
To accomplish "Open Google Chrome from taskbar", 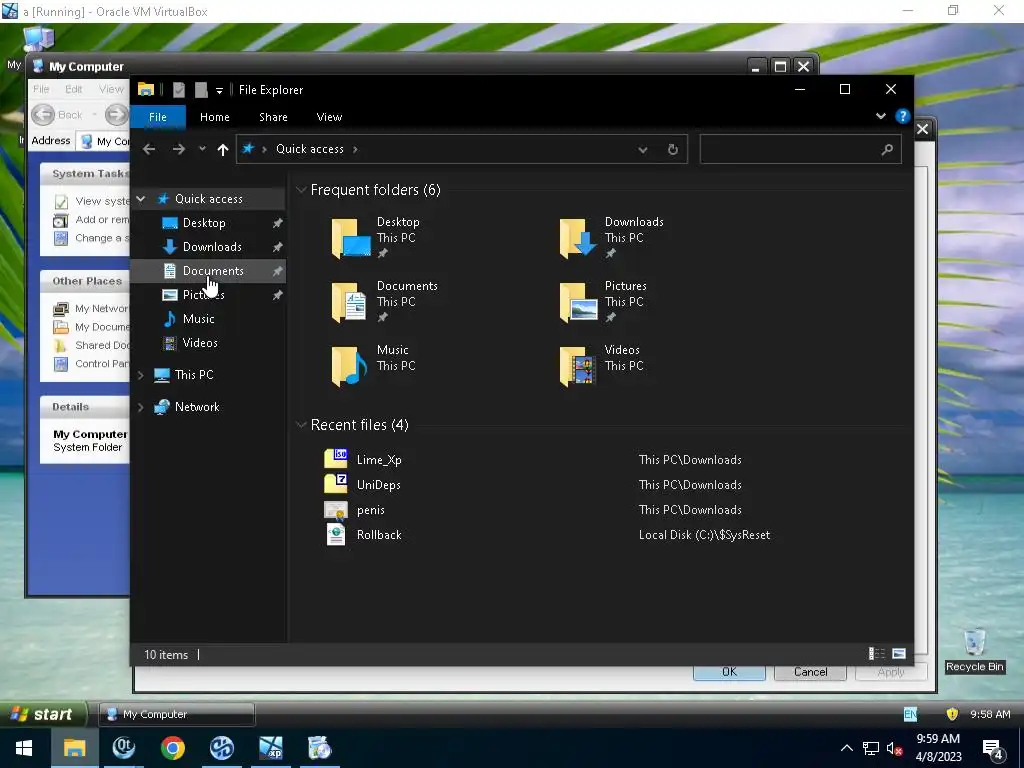I will pos(173,748).
